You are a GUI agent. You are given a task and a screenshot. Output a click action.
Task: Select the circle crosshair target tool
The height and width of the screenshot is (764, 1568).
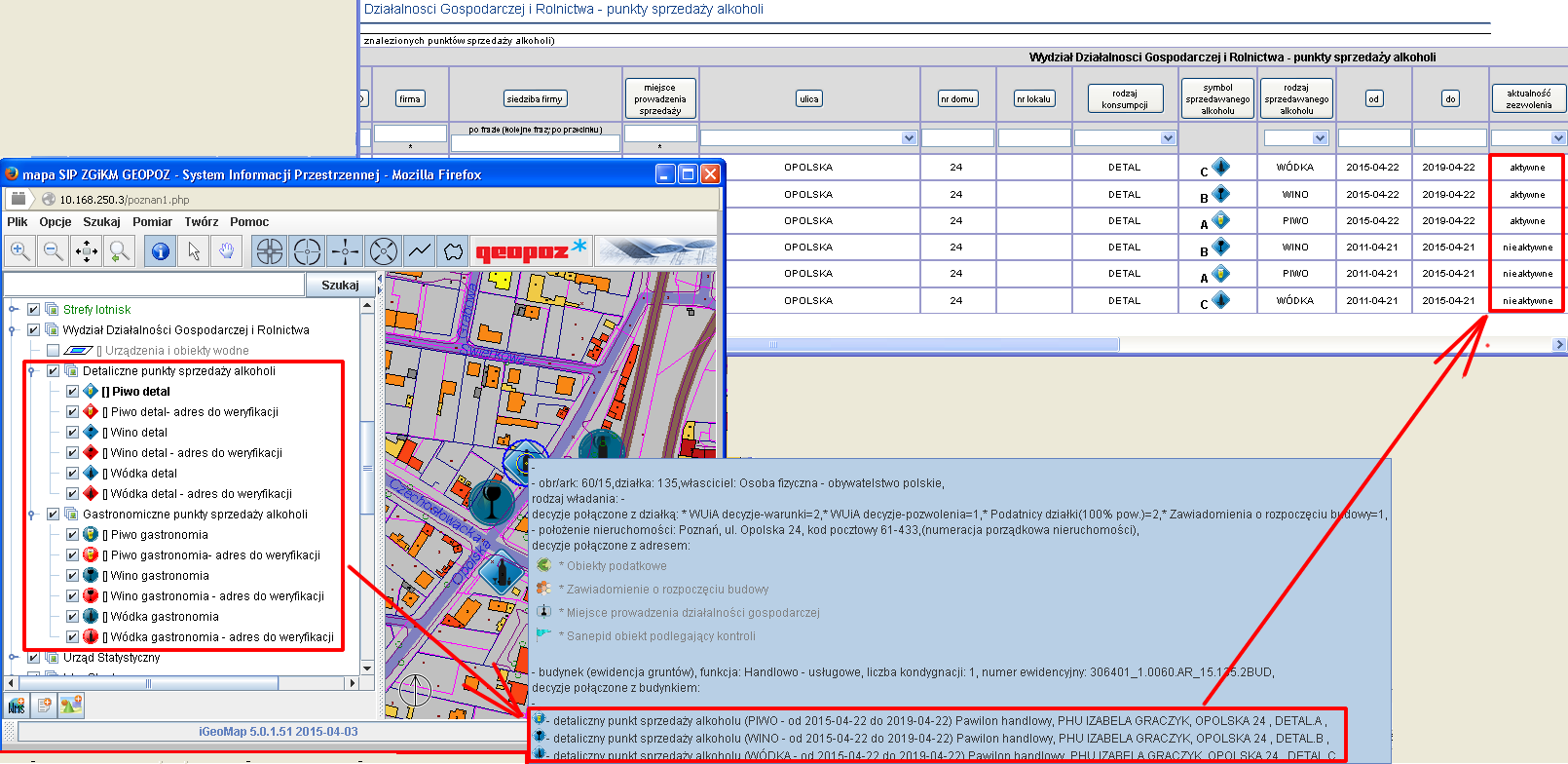pos(307,251)
